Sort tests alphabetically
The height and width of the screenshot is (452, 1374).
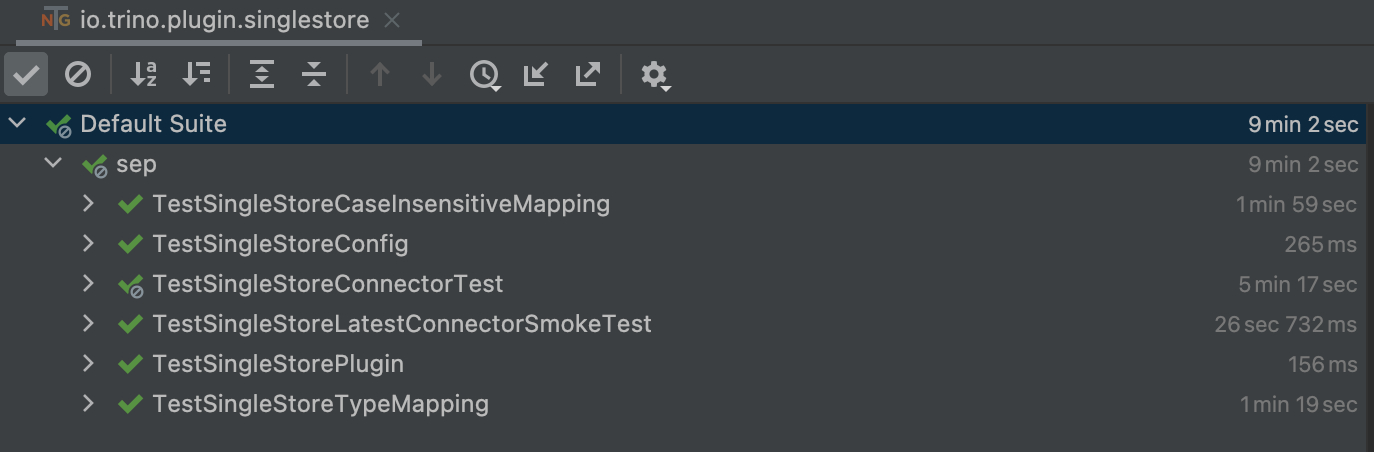point(145,75)
